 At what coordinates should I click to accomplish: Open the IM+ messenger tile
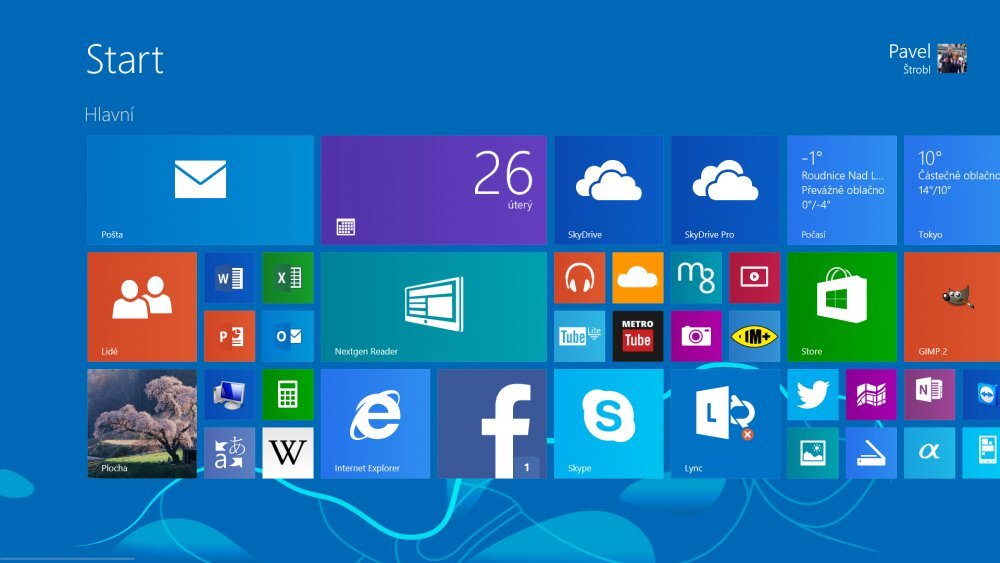(754, 336)
